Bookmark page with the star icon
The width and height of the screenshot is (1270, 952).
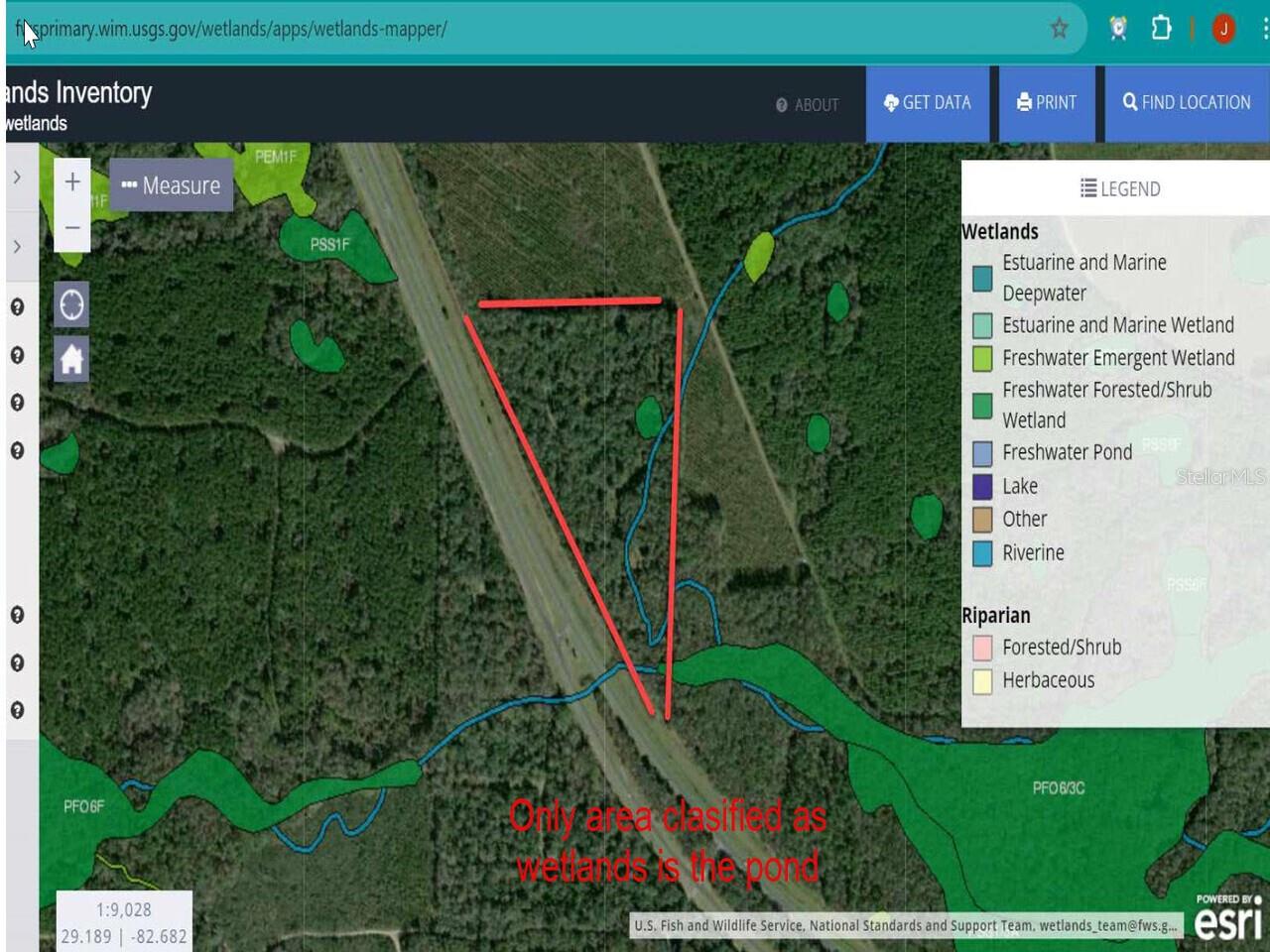pyautogui.click(x=1059, y=29)
